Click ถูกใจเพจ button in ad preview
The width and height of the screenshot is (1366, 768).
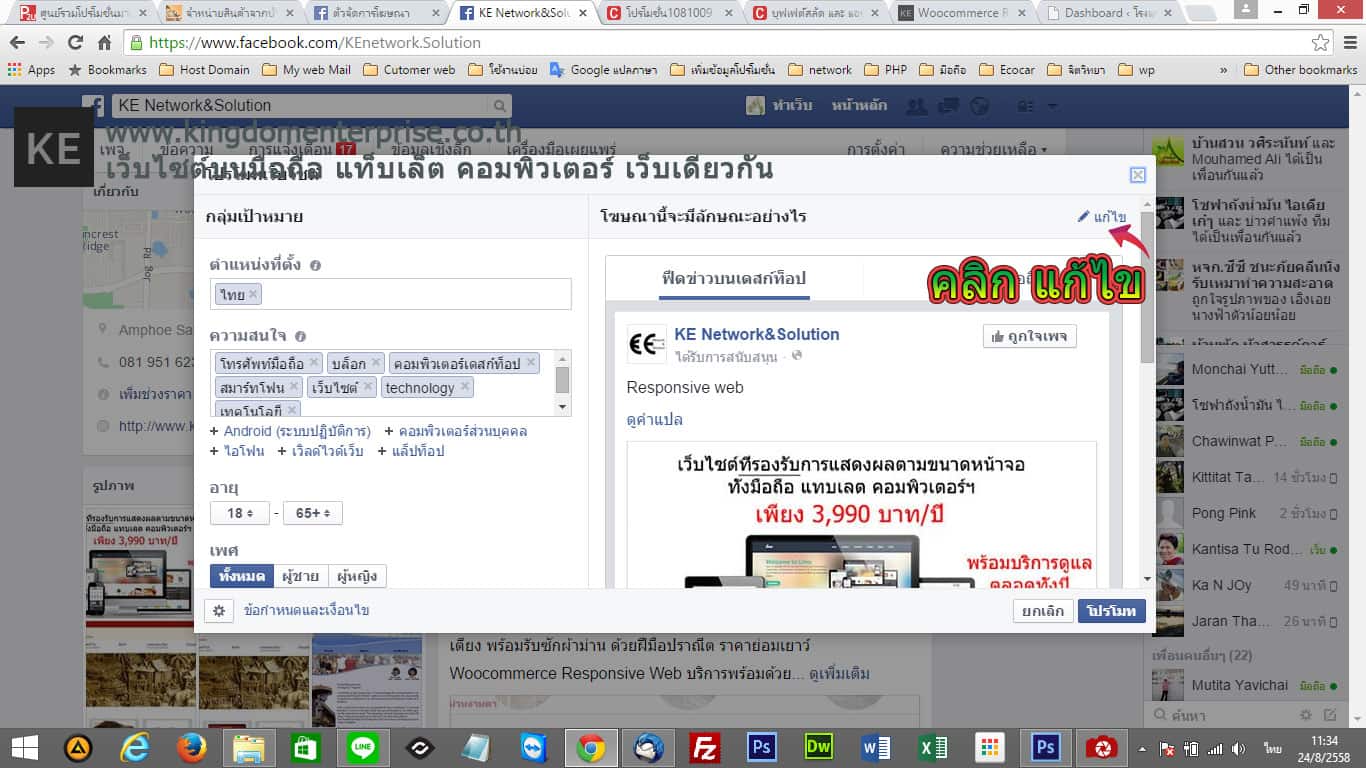(1029, 337)
